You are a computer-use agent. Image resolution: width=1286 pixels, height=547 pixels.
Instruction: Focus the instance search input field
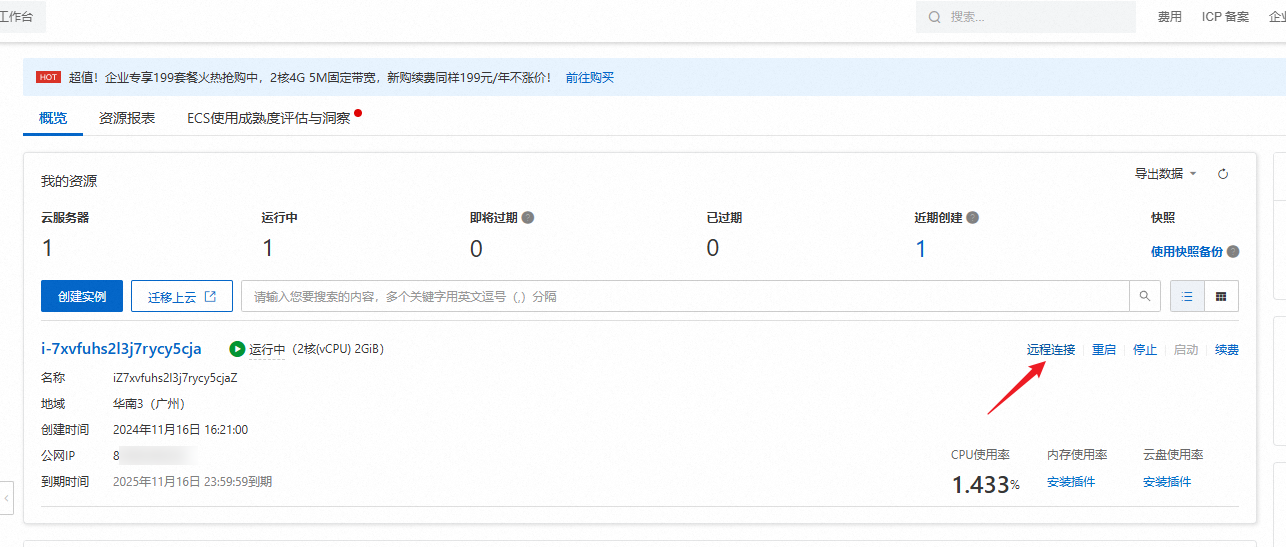(685, 297)
